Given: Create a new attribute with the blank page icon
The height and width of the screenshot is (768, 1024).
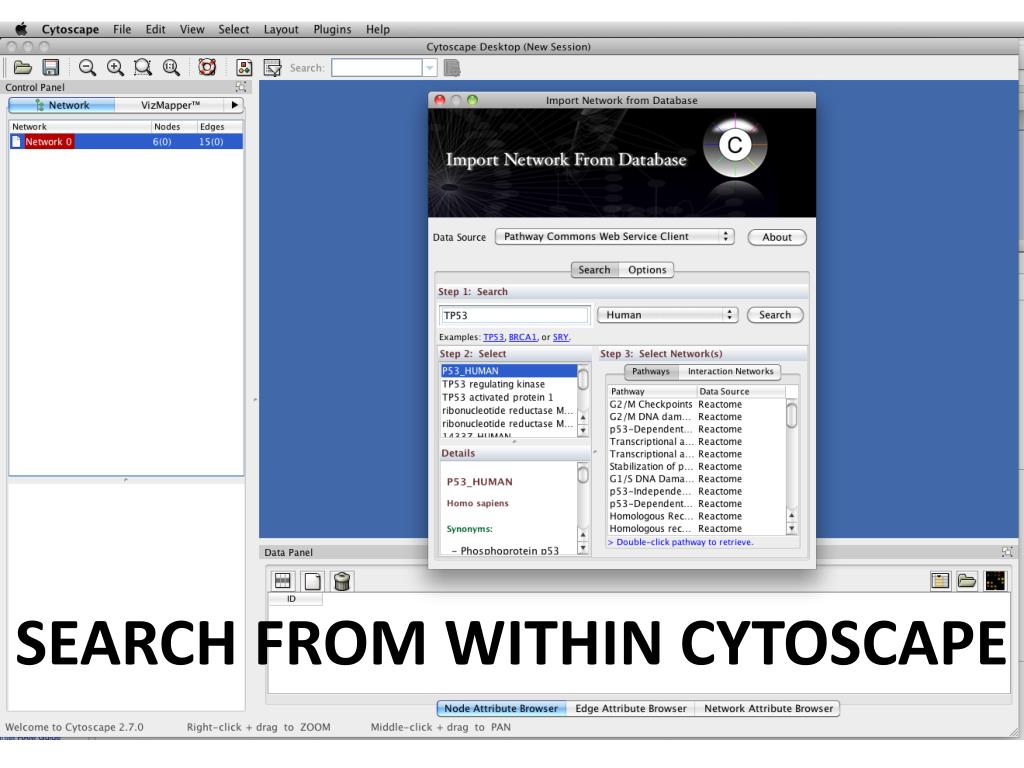Looking at the screenshot, I should [x=312, y=581].
